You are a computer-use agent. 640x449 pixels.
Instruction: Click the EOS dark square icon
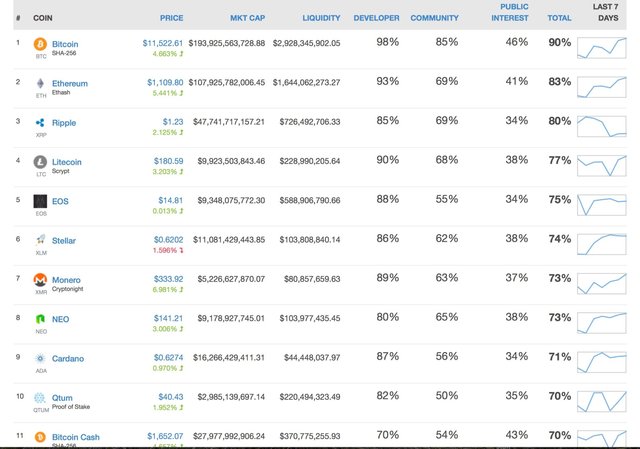click(40, 201)
